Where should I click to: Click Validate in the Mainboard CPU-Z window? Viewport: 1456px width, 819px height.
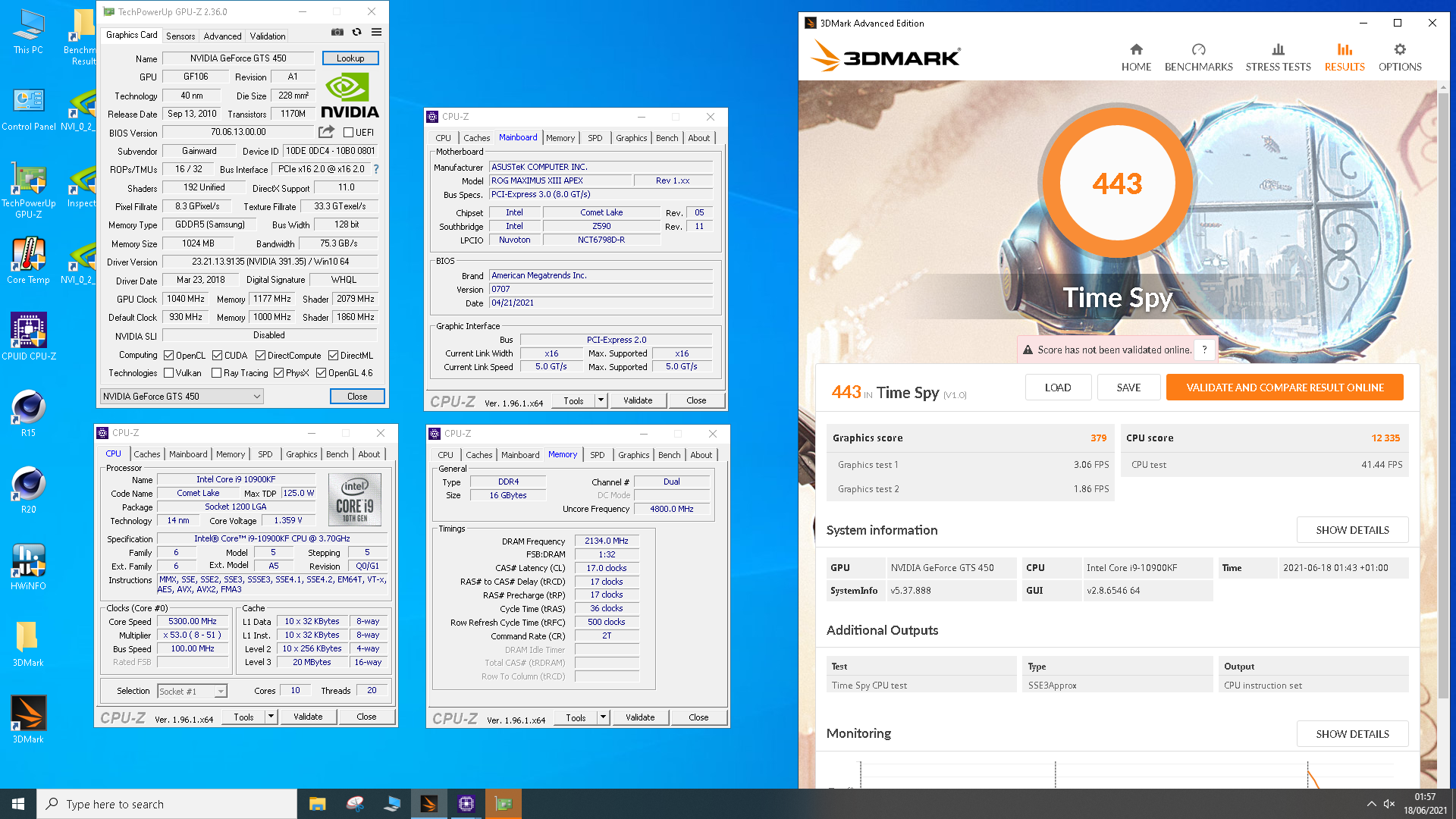(638, 400)
